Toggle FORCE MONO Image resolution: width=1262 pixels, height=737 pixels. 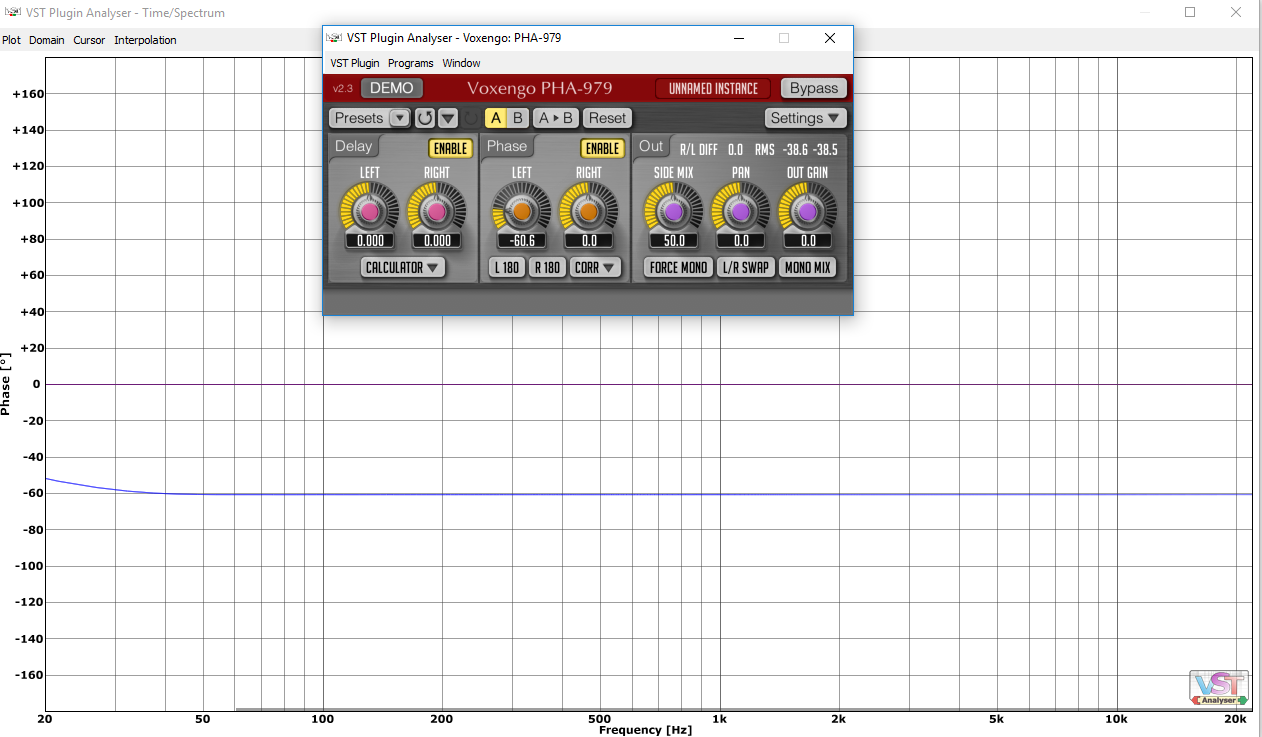[678, 268]
